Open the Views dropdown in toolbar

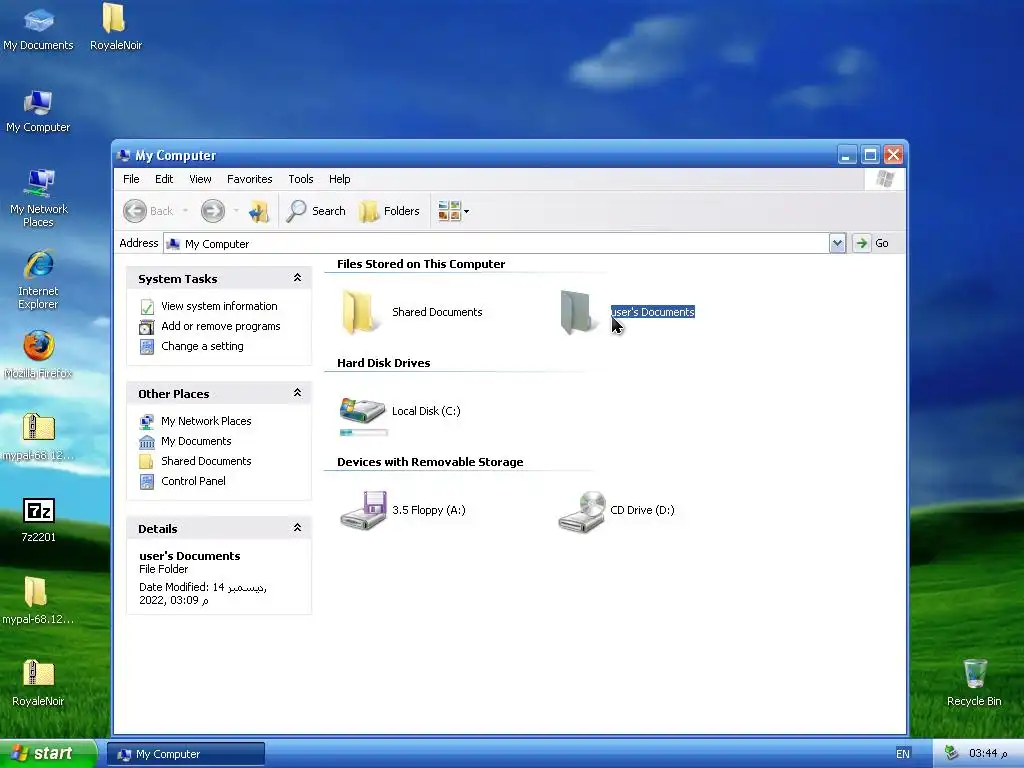[x=453, y=211]
